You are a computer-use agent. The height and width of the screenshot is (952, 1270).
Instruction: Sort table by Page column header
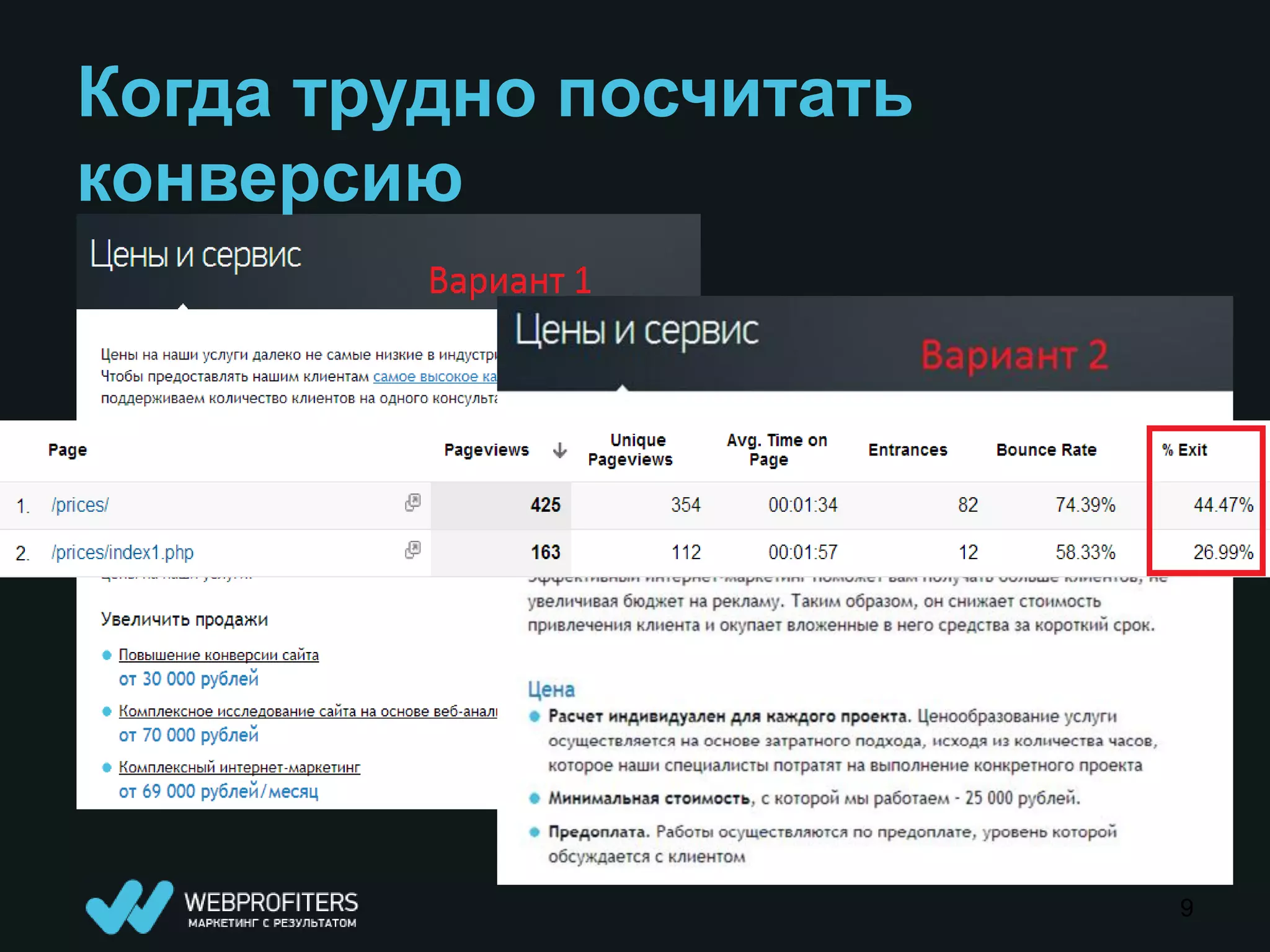coord(68,450)
